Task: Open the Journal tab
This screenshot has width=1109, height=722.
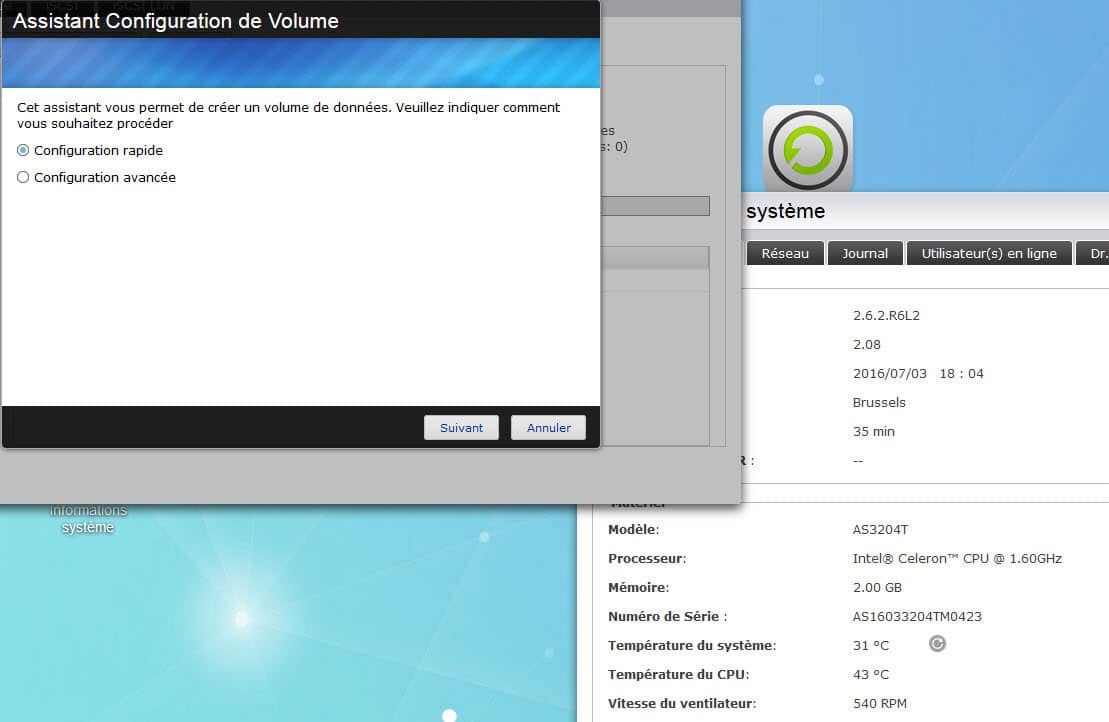Action: [x=865, y=253]
